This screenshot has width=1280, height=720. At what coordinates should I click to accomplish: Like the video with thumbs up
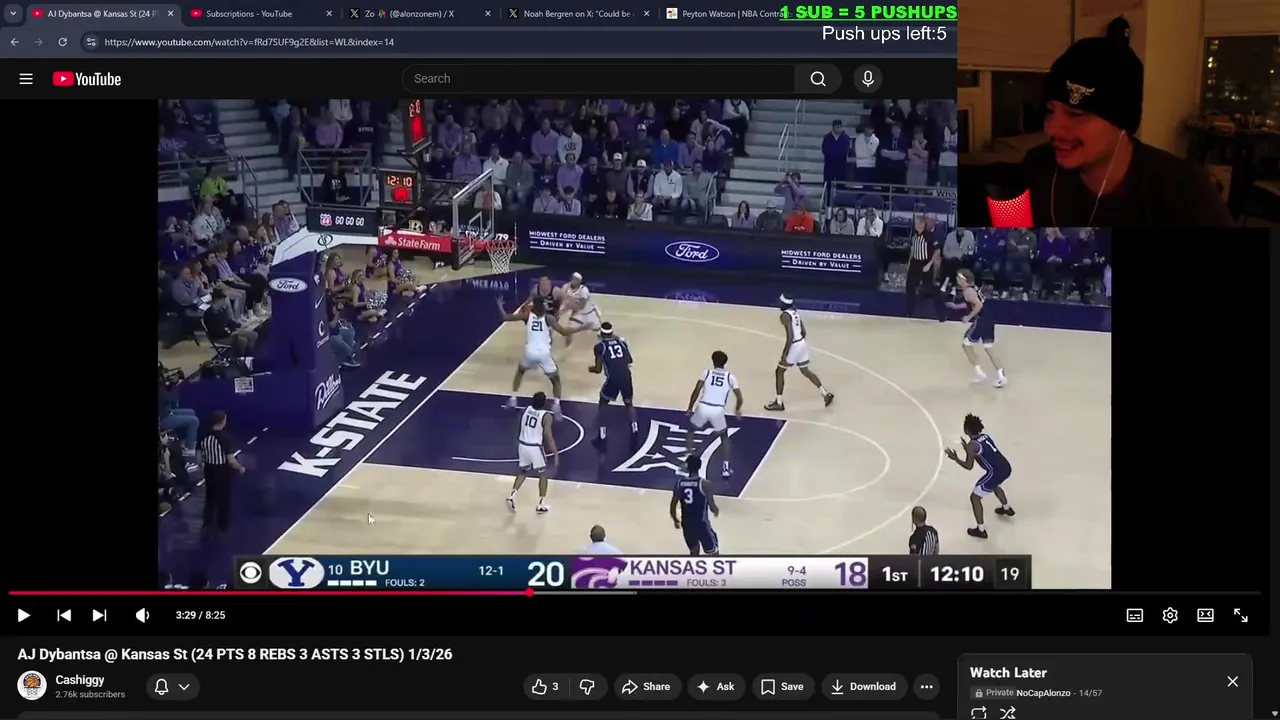coord(544,686)
